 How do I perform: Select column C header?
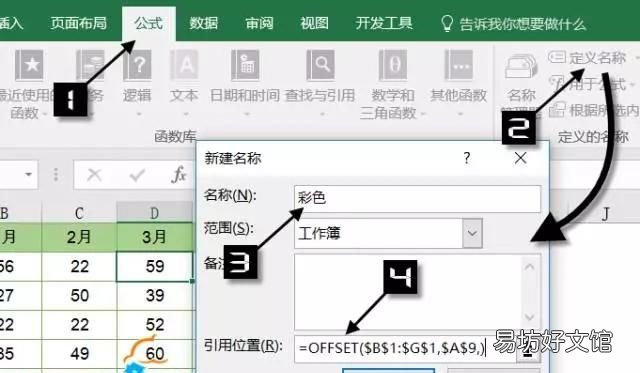79,213
